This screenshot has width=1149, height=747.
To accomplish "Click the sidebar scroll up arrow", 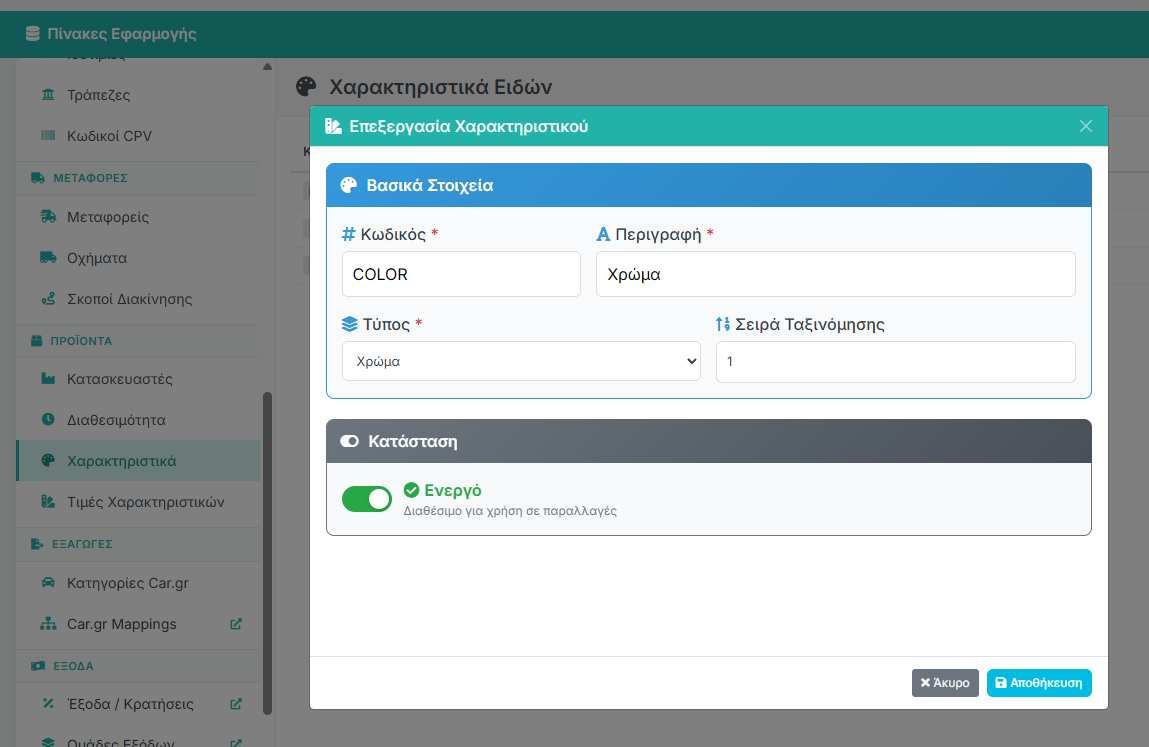I will pos(267,67).
